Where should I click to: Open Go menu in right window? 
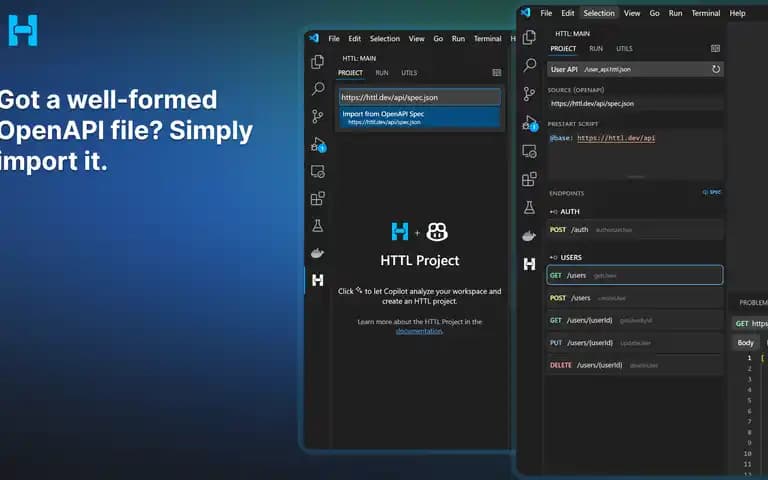[654, 13]
